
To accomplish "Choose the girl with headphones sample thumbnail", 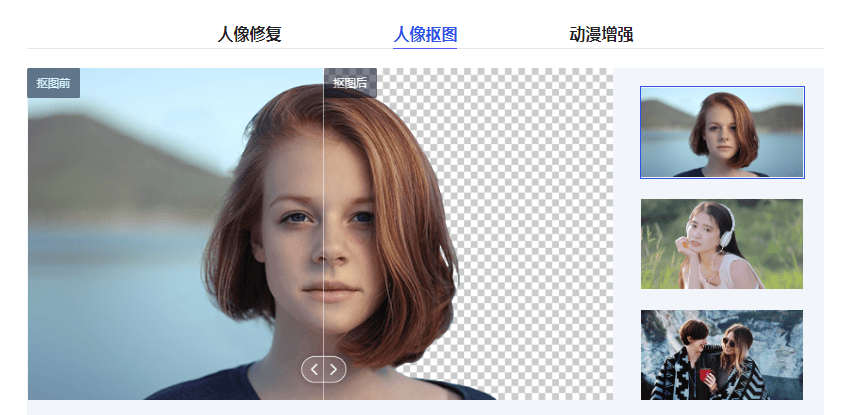I will pyautogui.click(x=722, y=244).
